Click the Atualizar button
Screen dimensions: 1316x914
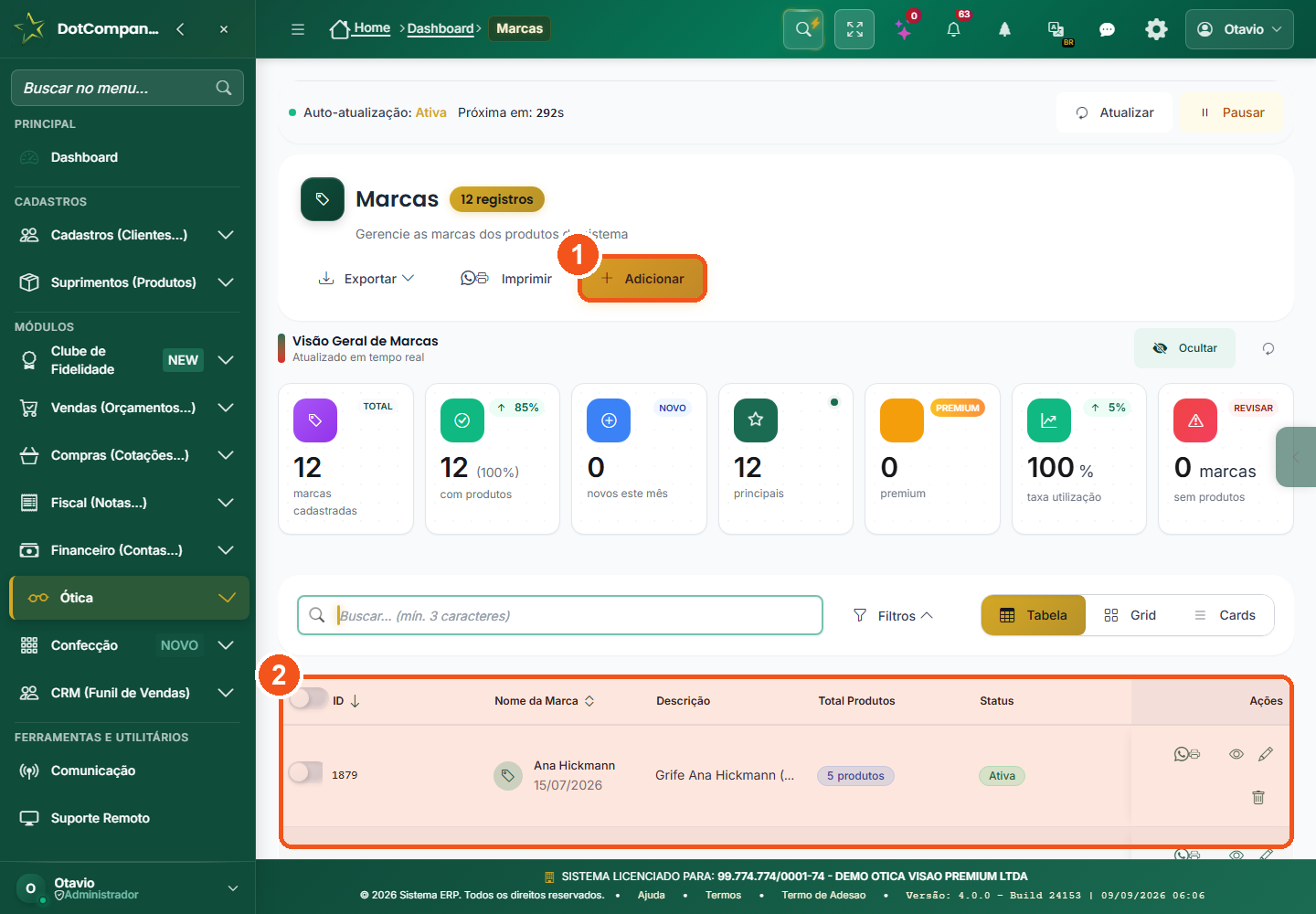1114,112
